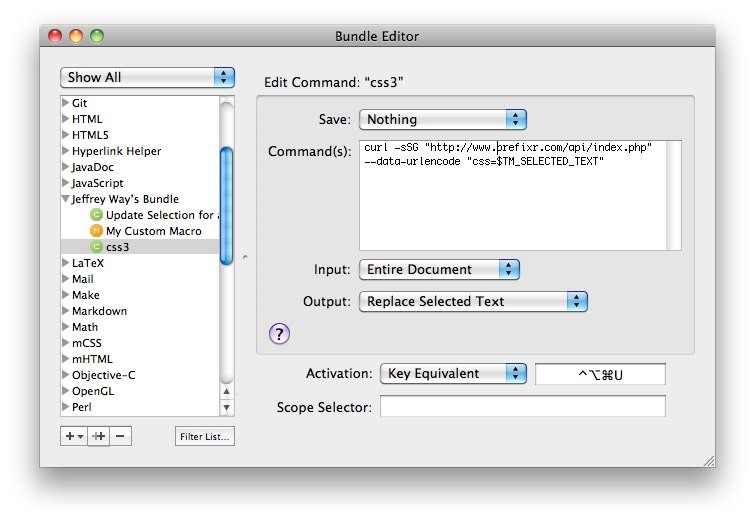Open the Output dropdown showing Replace Selected Text
This screenshot has width=755, height=522.
coord(473,301)
